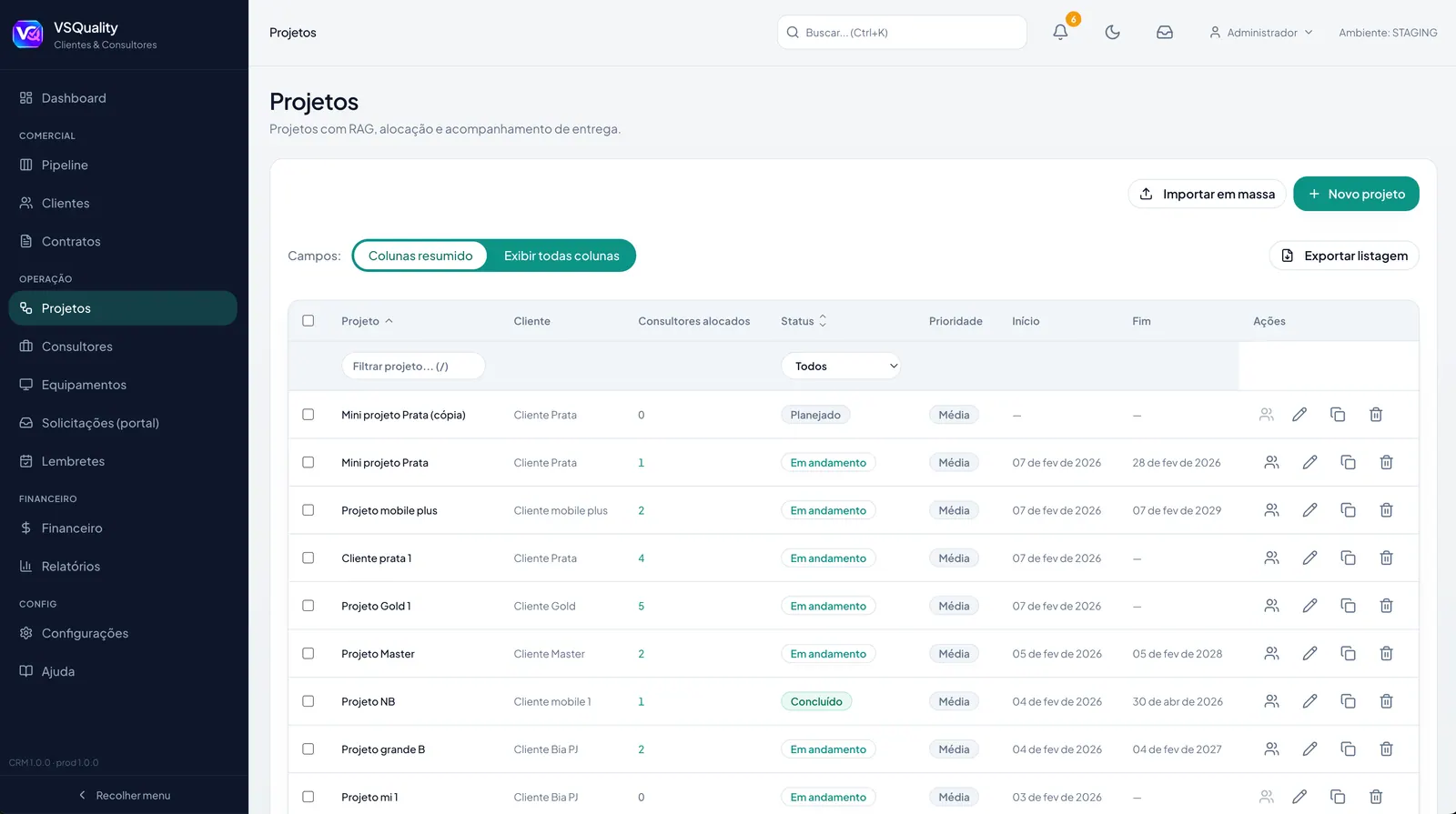Go to Consultores in the sidebar
The image size is (1456, 814).
[123, 347]
